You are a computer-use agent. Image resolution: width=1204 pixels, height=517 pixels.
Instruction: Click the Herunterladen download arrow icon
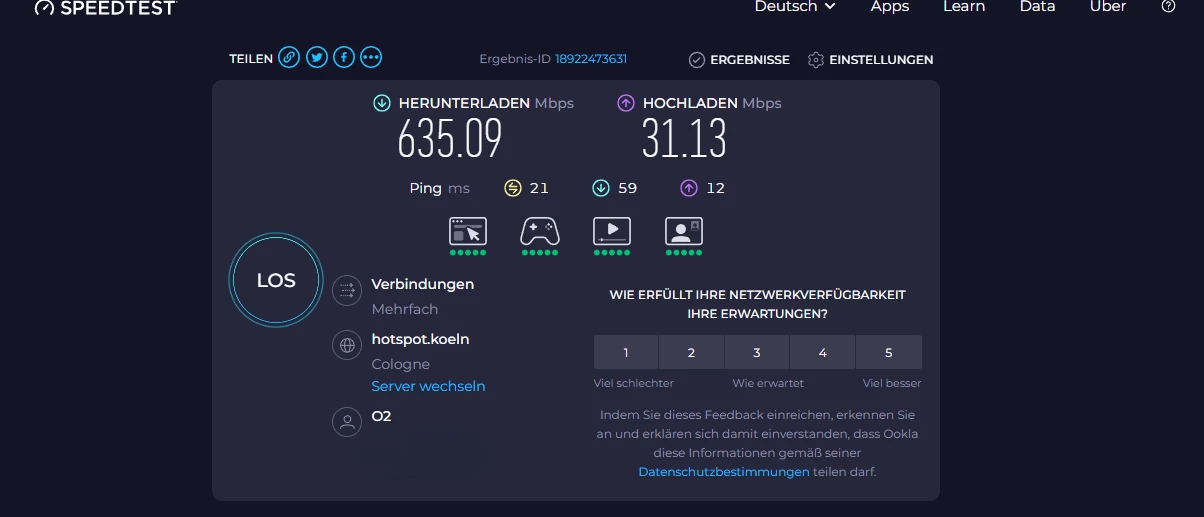click(382, 103)
